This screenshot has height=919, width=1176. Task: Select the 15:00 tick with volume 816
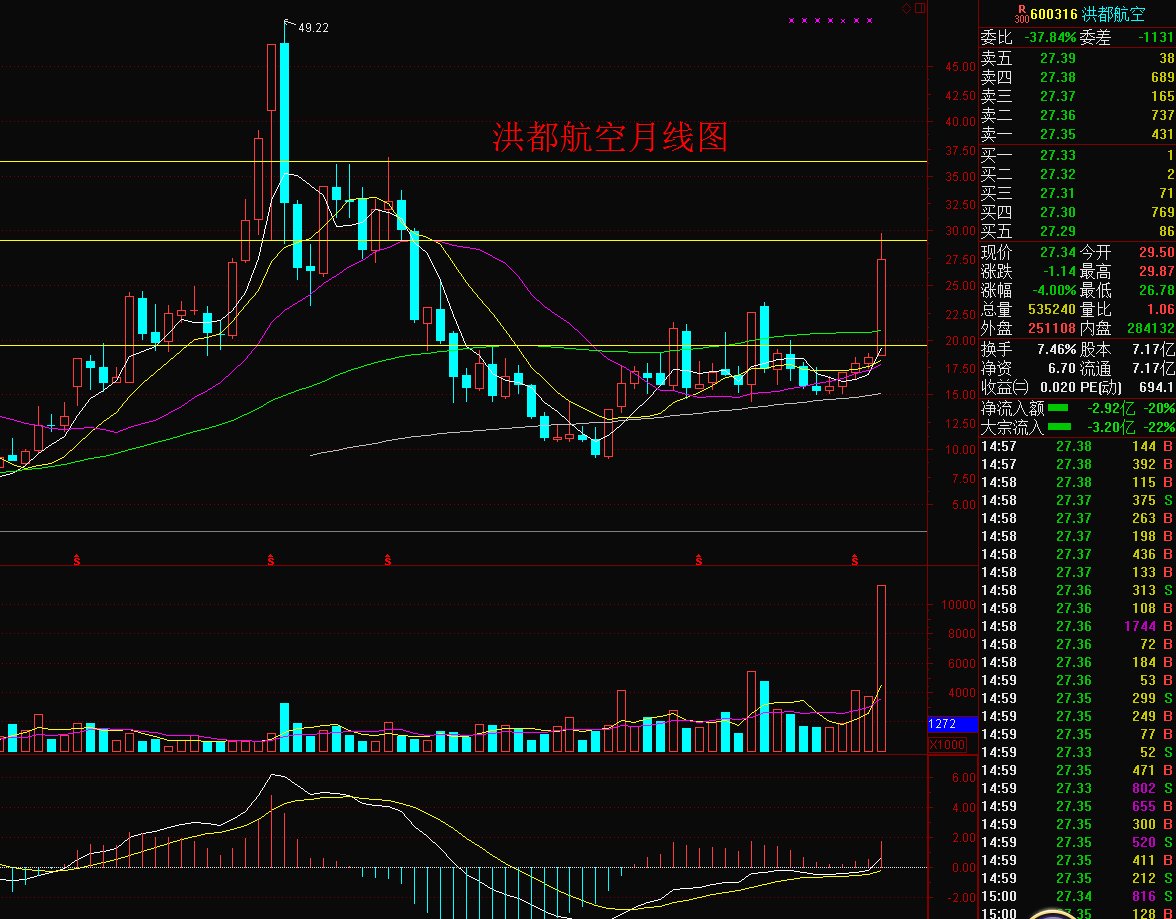point(1077,896)
